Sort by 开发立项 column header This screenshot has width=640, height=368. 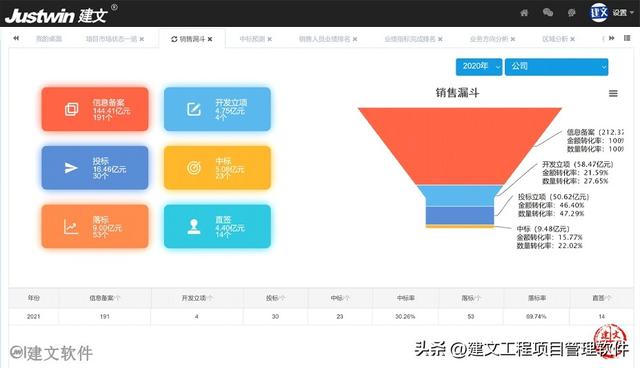(x=197, y=298)
